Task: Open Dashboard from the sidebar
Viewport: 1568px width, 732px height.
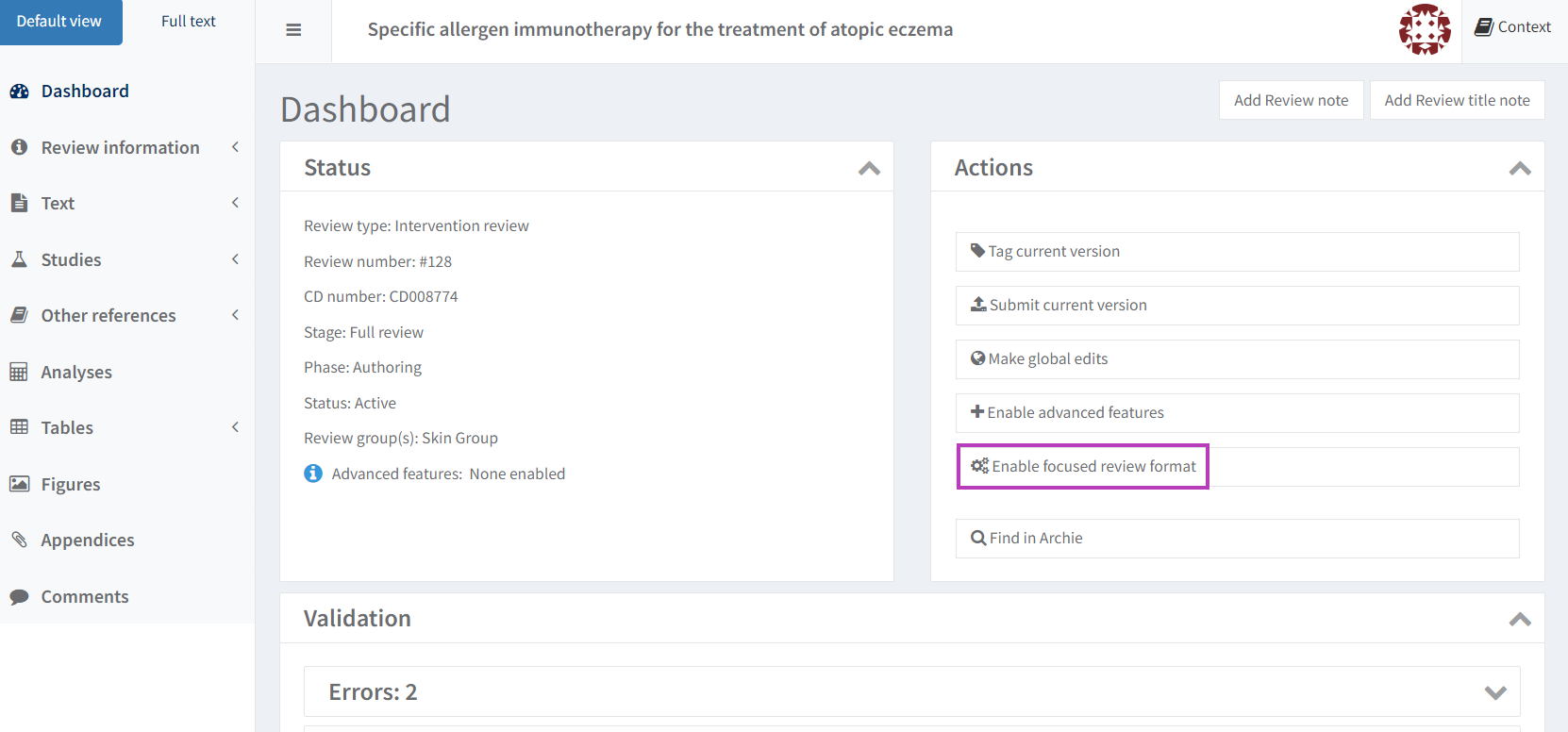Action: tap(85, 91)
